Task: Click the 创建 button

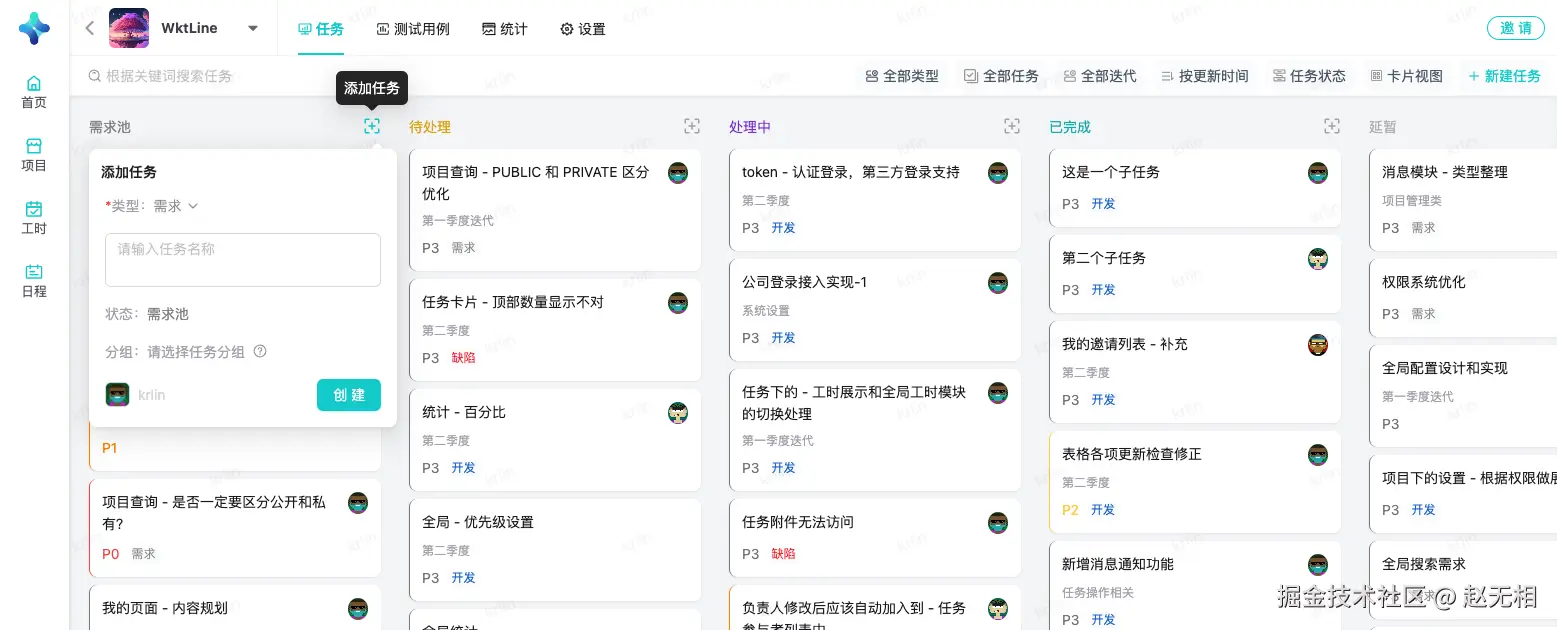Action: [349, 395]
